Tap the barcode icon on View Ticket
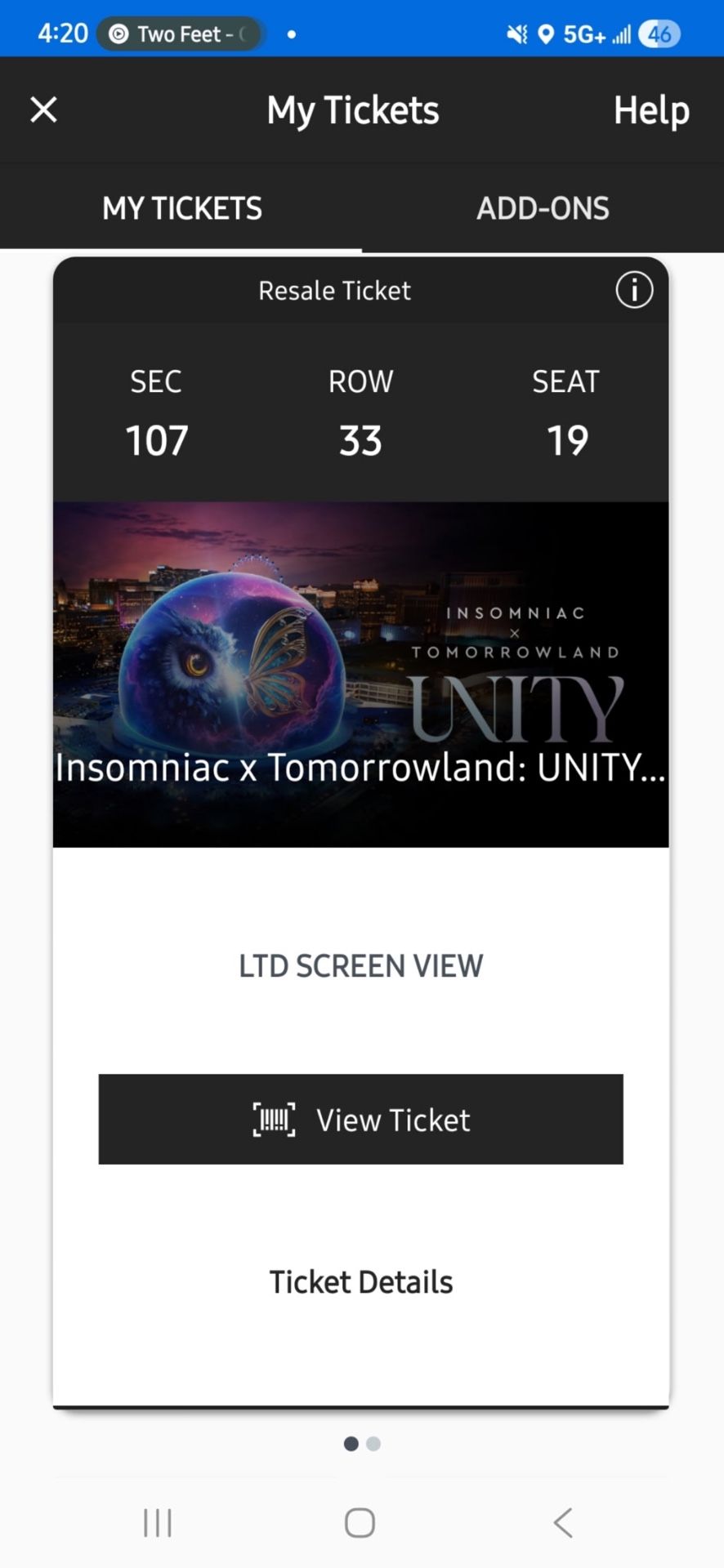Image resolution: width=724 pixels, height=1568 pixels. (274, 1120)
